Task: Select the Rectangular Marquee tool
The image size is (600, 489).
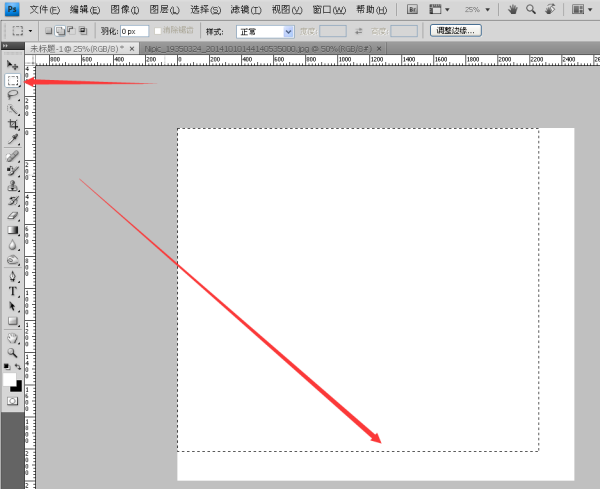Action: click(x=13, y=80)
